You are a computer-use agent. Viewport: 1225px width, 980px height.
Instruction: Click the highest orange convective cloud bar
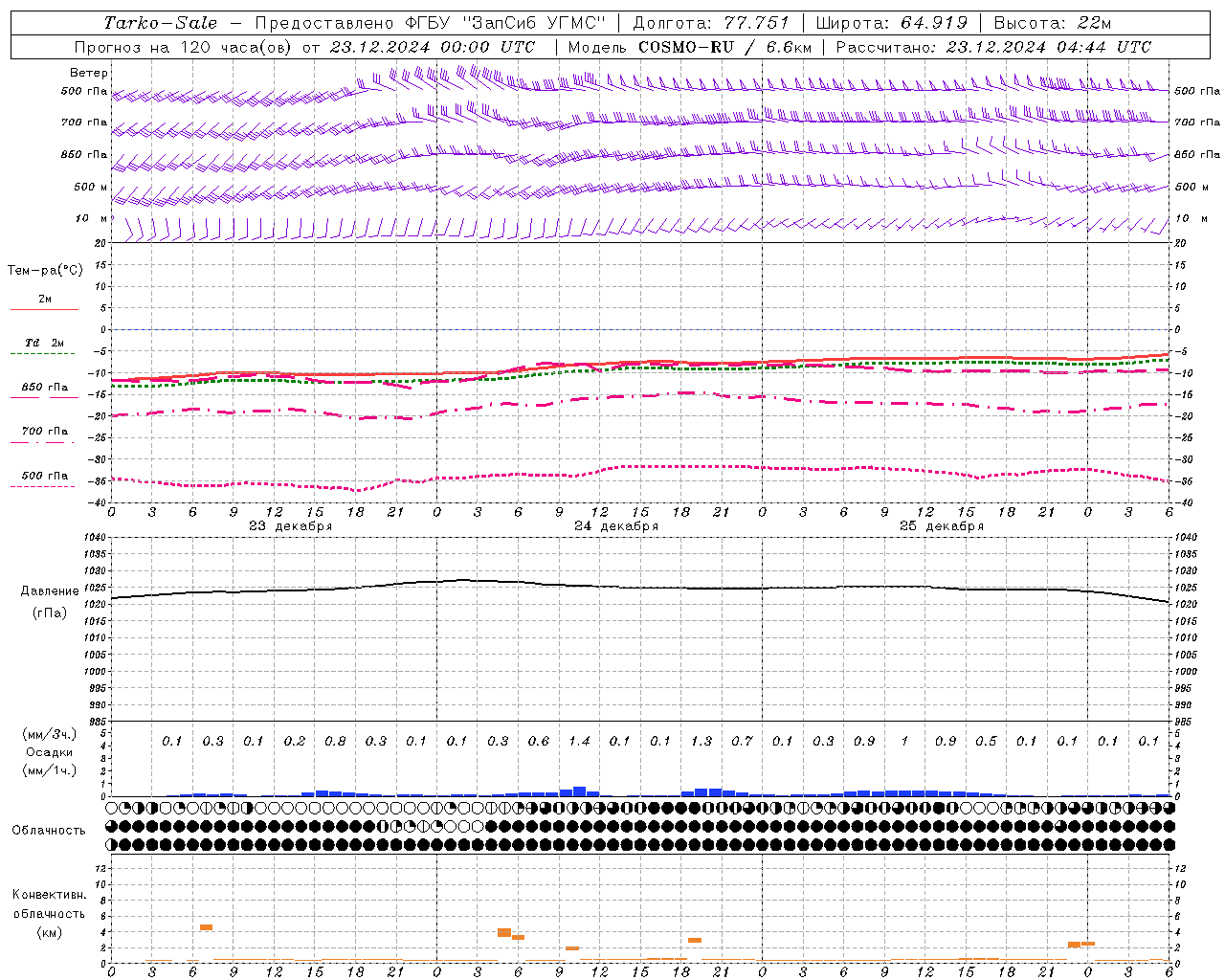[x=206, y=927]
